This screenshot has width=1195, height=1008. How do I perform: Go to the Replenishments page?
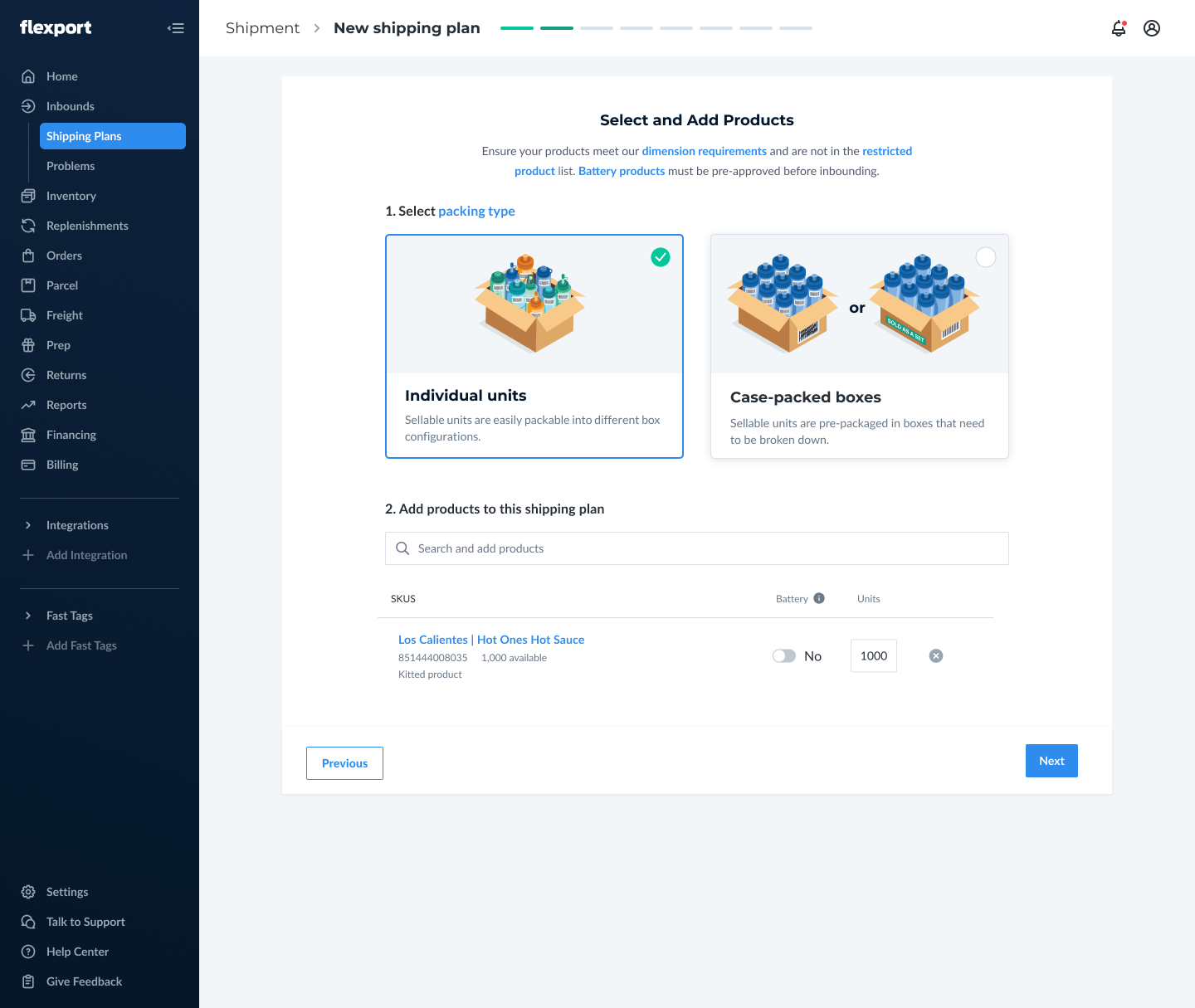point(87,226)
